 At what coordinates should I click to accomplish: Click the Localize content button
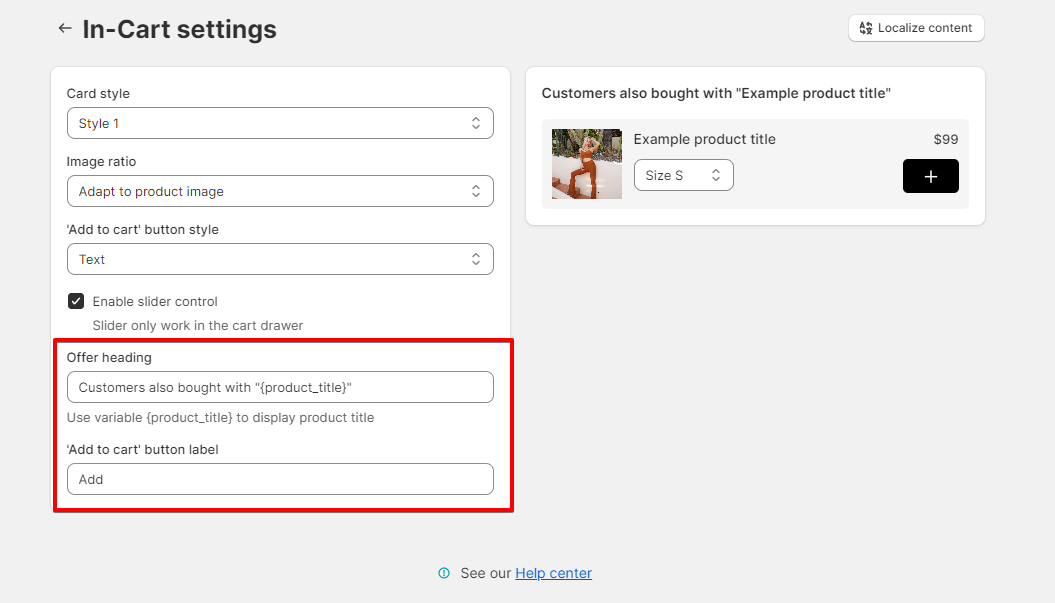point(916,28)
